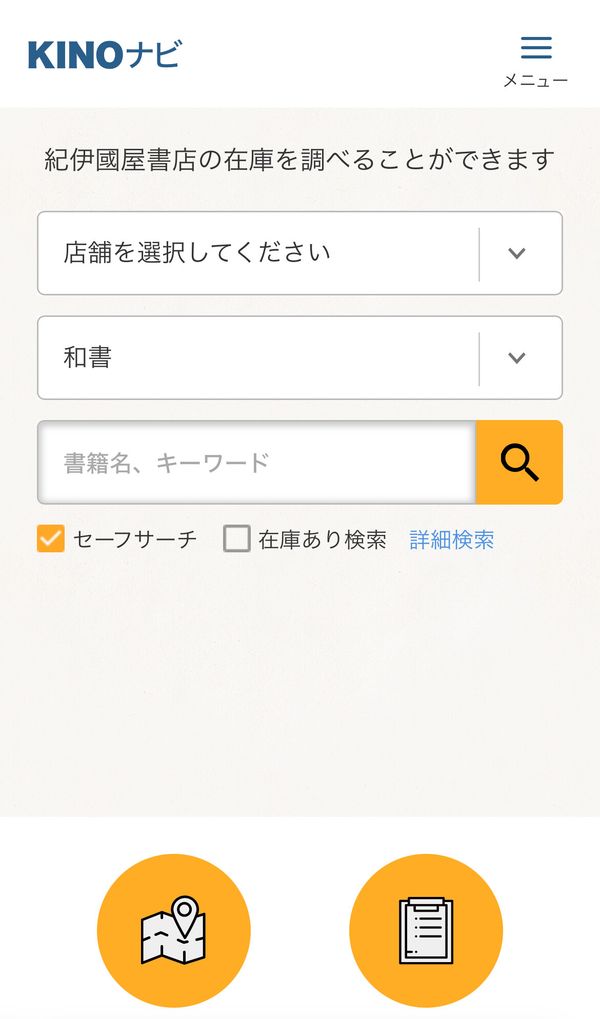The width and height of the screenshot is (600, 1019).
Task: Open the hamburger menu icon
Action: click(x=536, y=47)
